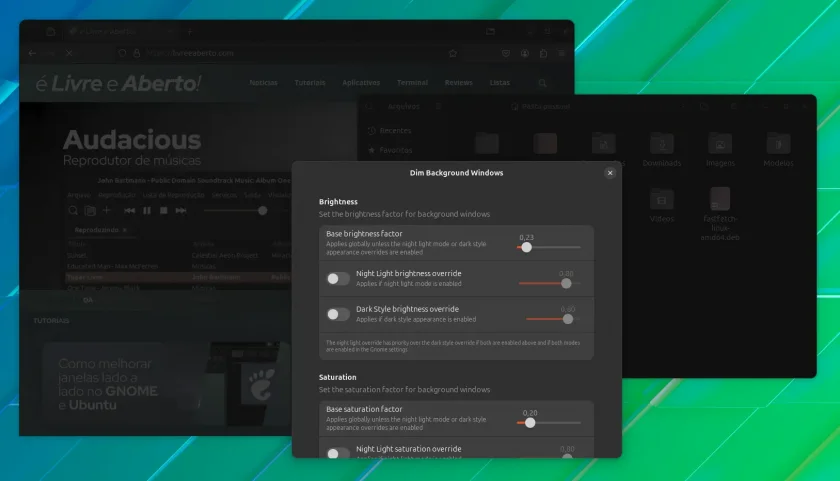Click Audacious add files plus icon

pyautogui.click(x=106, y=211)
